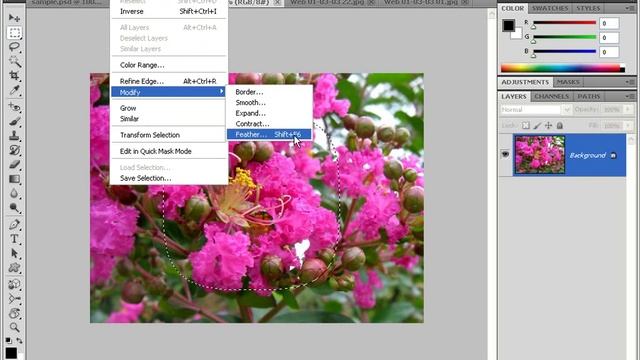Open the layer blend mode dropdown

[535, 110]
